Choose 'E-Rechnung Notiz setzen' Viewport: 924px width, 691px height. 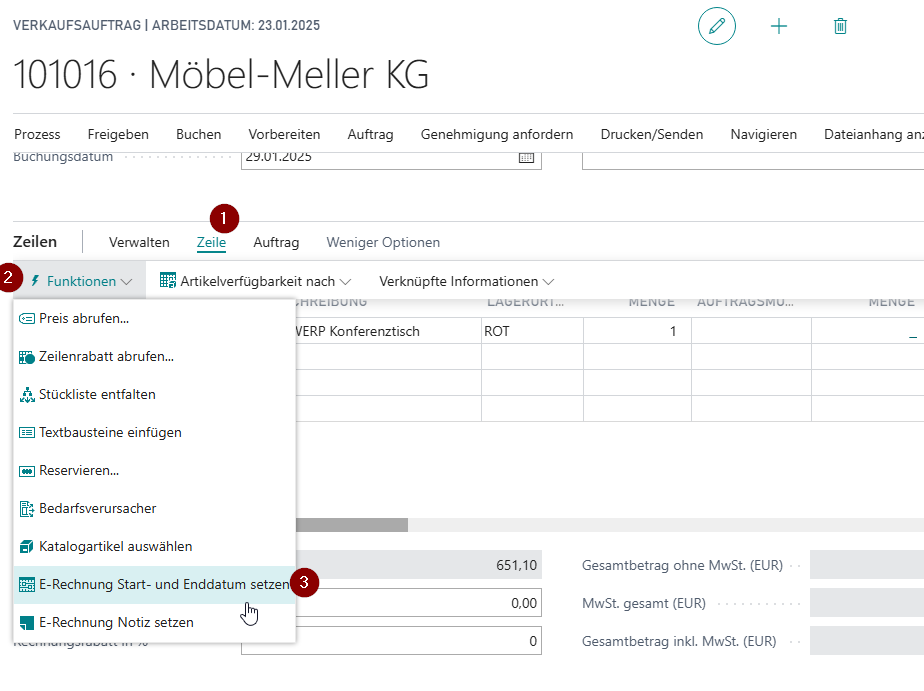click(116, 622)
